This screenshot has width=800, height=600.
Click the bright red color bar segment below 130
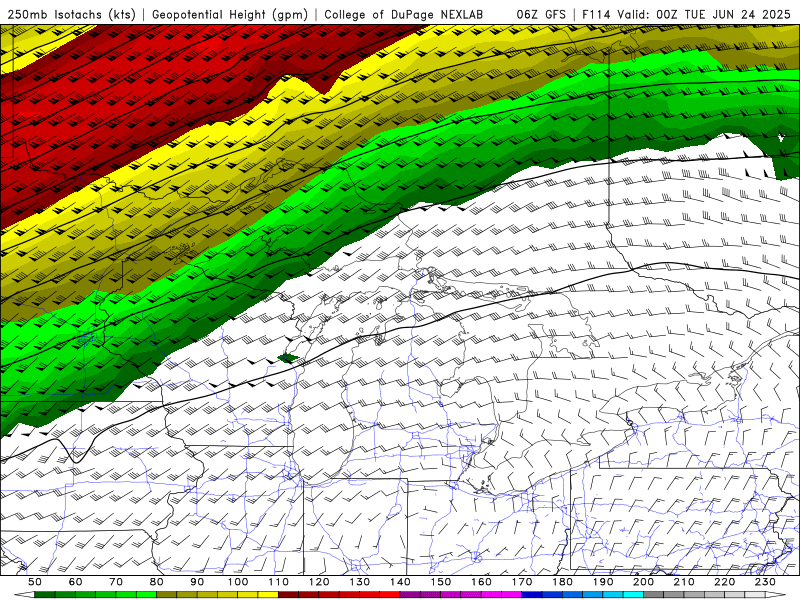pyautogui.click(x=370, y=595)
